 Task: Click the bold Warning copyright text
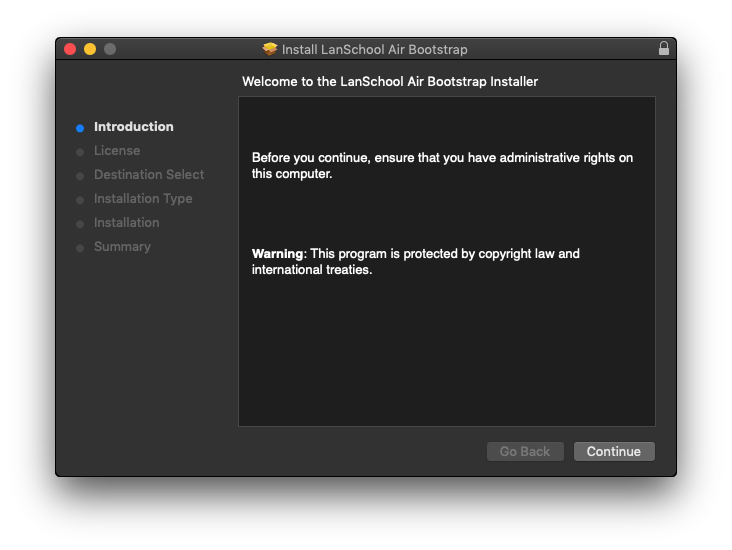click(415, 261)
